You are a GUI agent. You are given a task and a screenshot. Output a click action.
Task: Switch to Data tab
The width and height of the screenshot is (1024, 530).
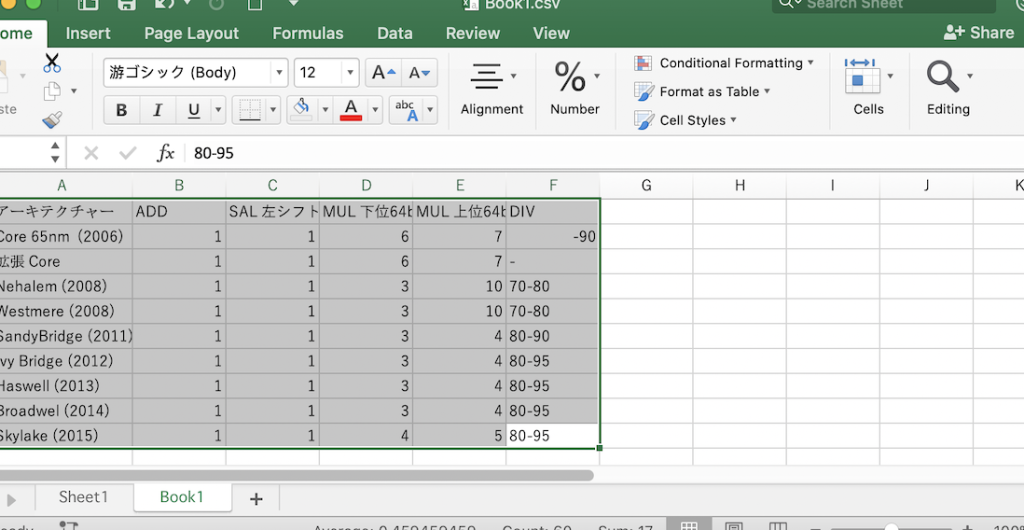point(394,33)
